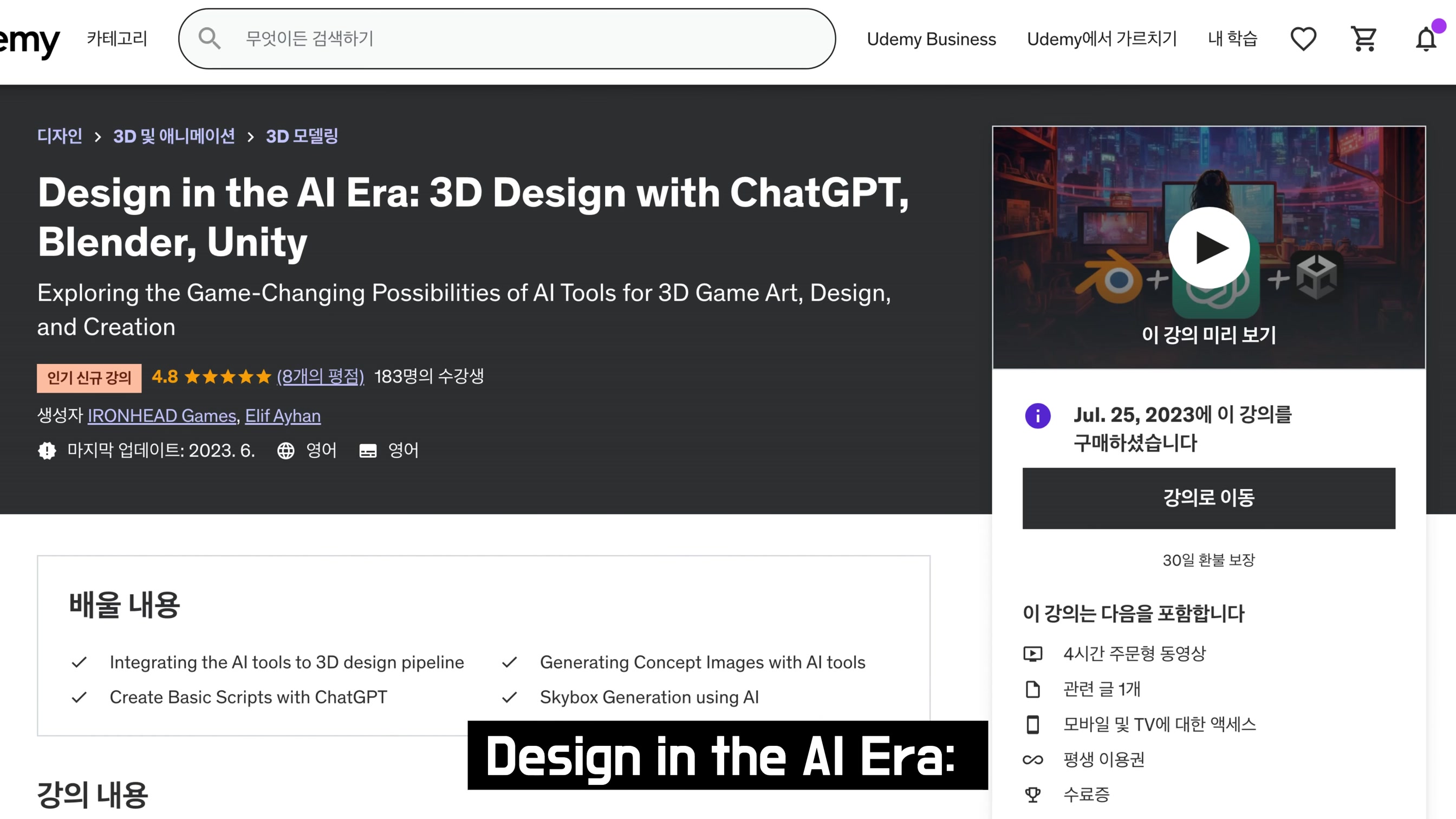1456x819 pixels.
Task: Open instructor IRONHEAD Games profile
Action: [161, 416]
